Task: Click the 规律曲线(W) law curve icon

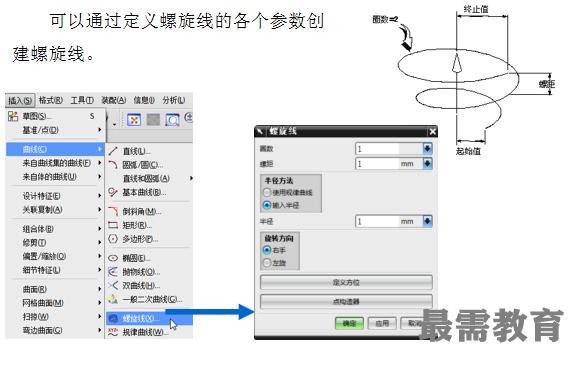Action: 113,332
